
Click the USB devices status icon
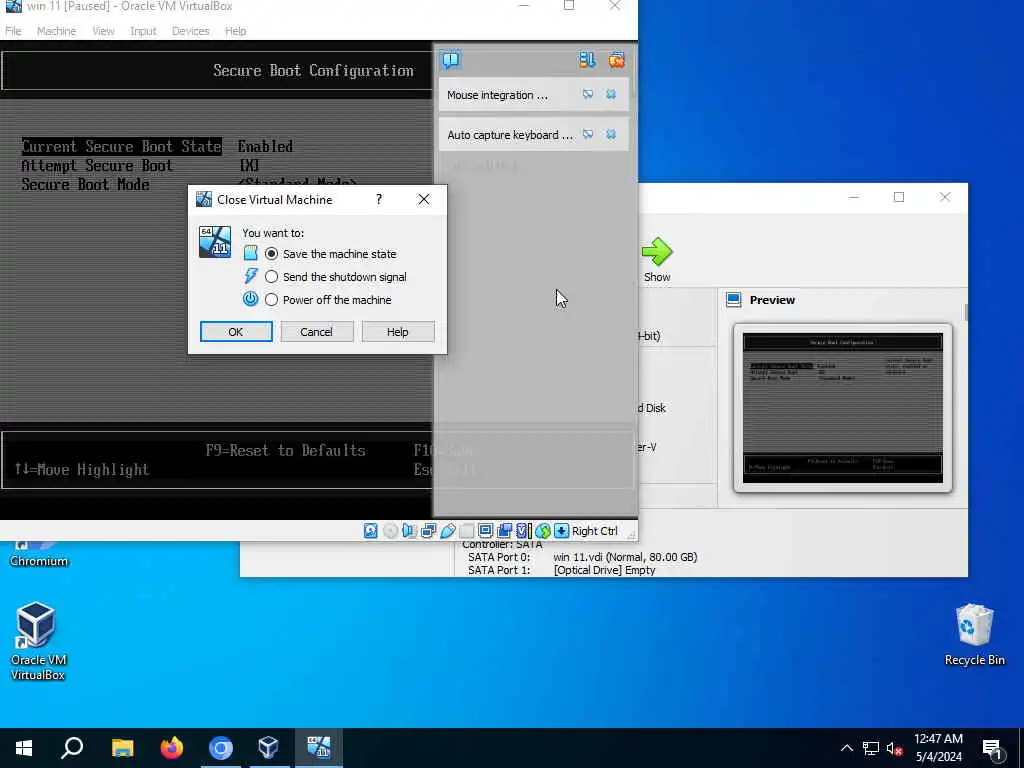click(x=447, y=531)
